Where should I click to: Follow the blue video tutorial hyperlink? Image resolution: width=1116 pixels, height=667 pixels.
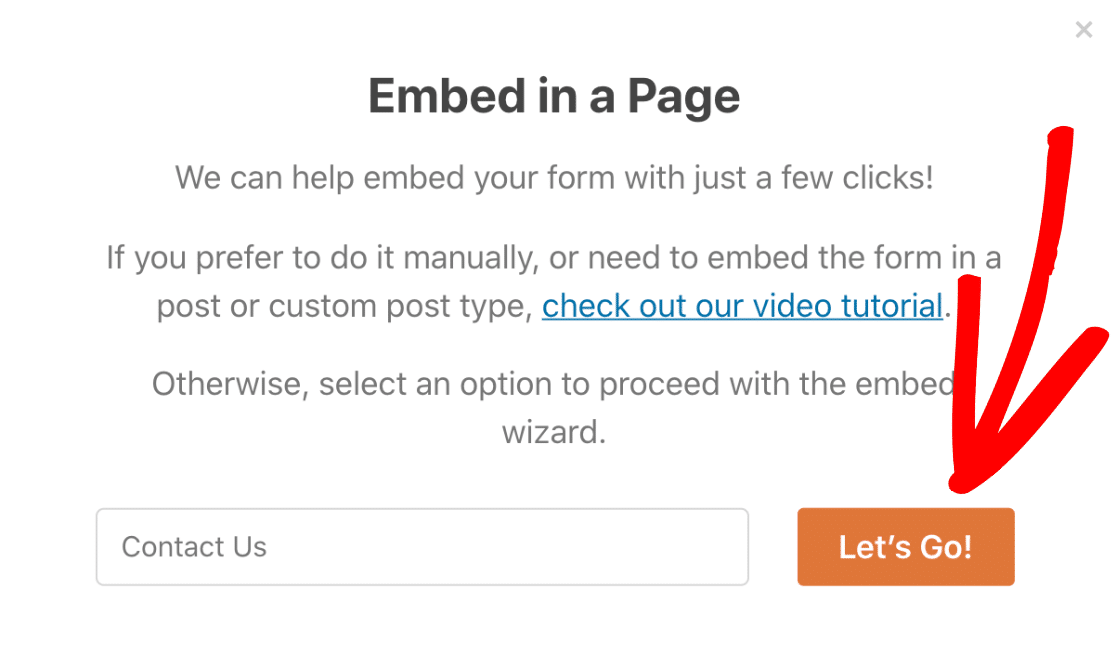pyautogui.click(x=742, y=306)
